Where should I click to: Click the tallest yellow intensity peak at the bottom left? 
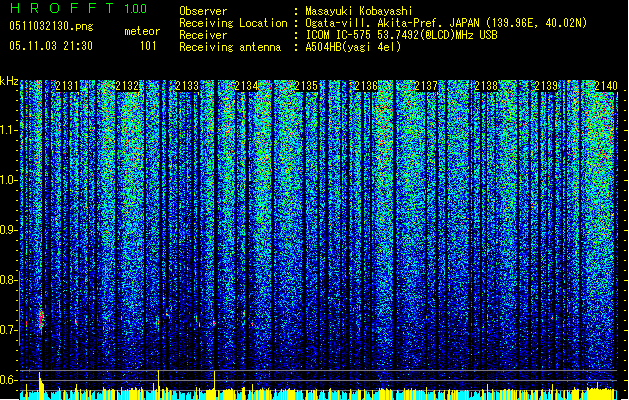(40, 385)
